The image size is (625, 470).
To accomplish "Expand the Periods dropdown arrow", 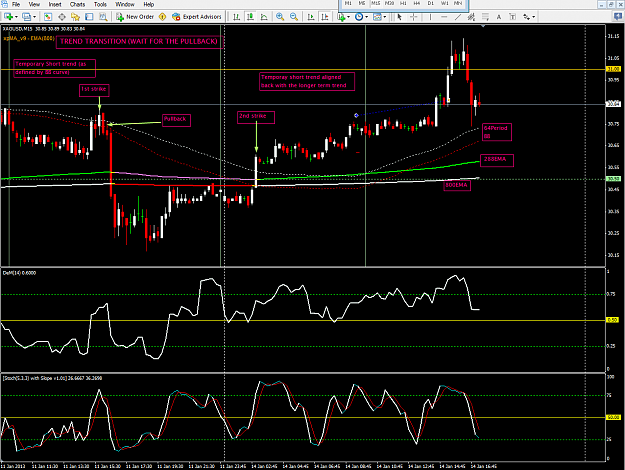I will coord(366,17).
